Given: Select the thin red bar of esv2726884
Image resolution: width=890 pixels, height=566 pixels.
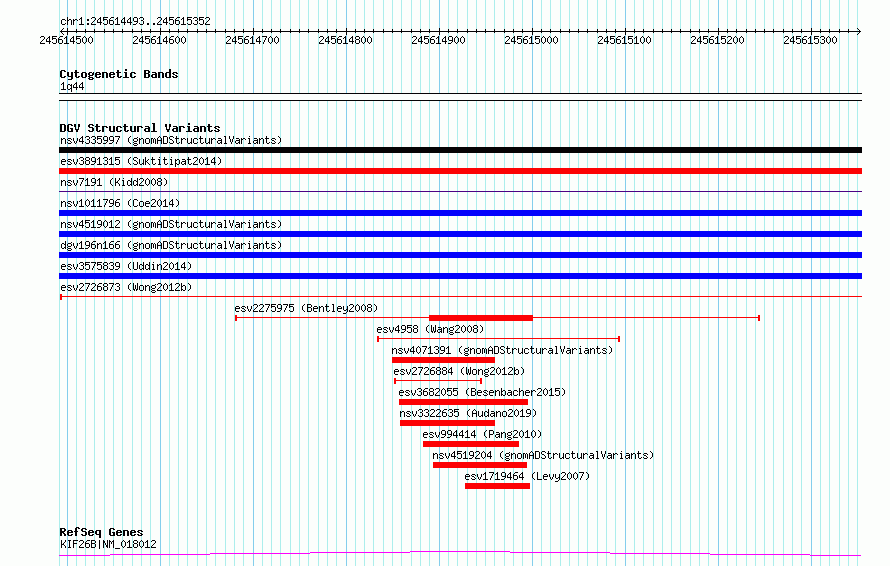Looking at the screenshot, I should click(438, 381).
